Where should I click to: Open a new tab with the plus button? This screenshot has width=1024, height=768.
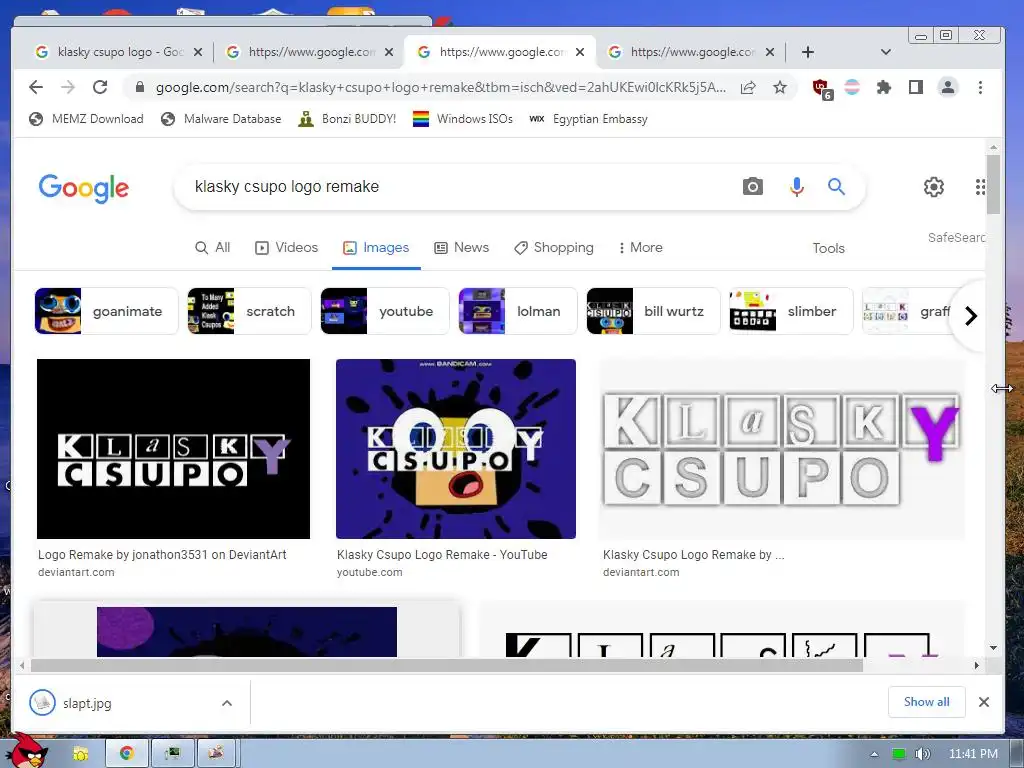[x=808, y=52]
